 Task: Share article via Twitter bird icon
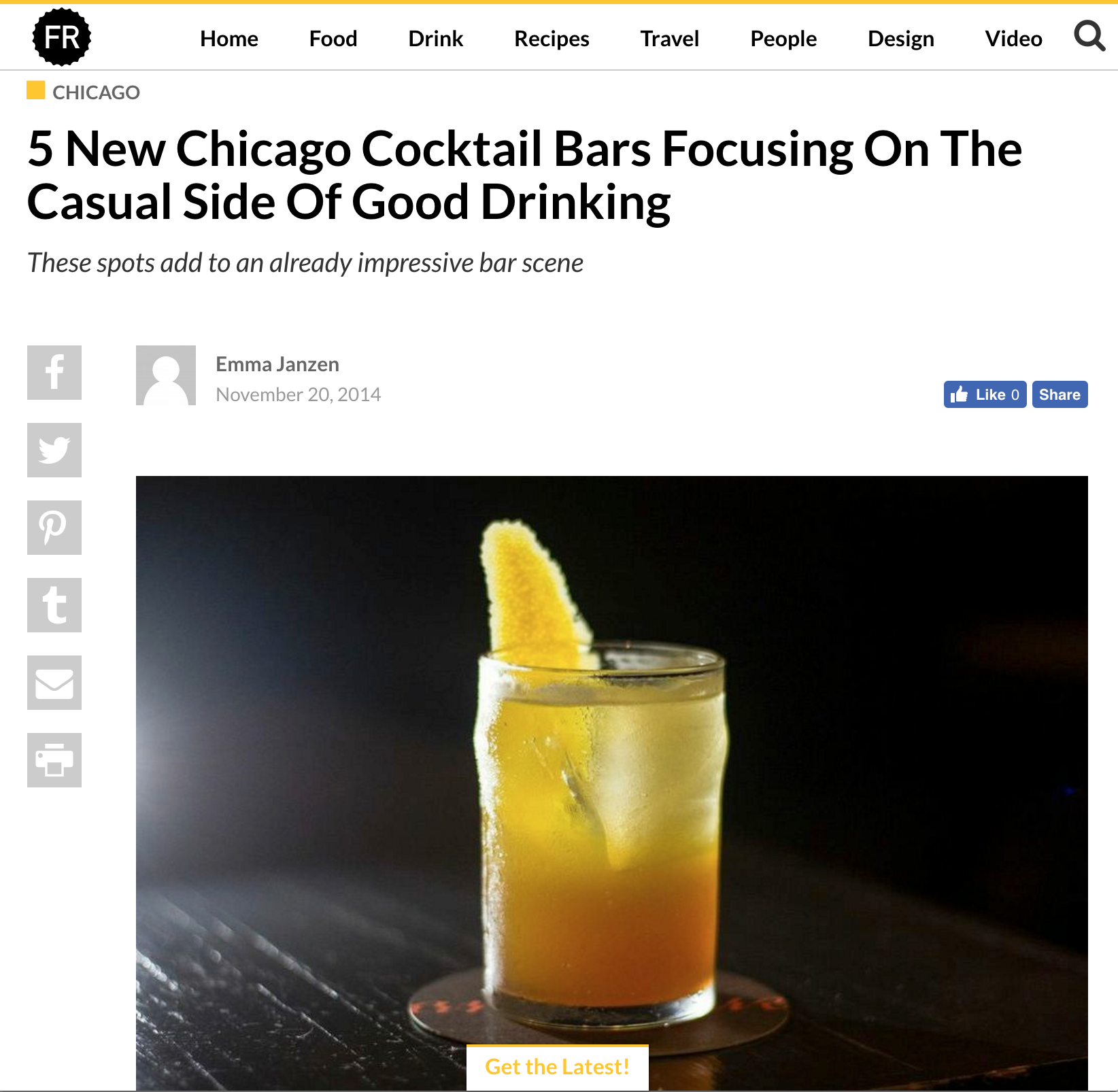(54, 450)
